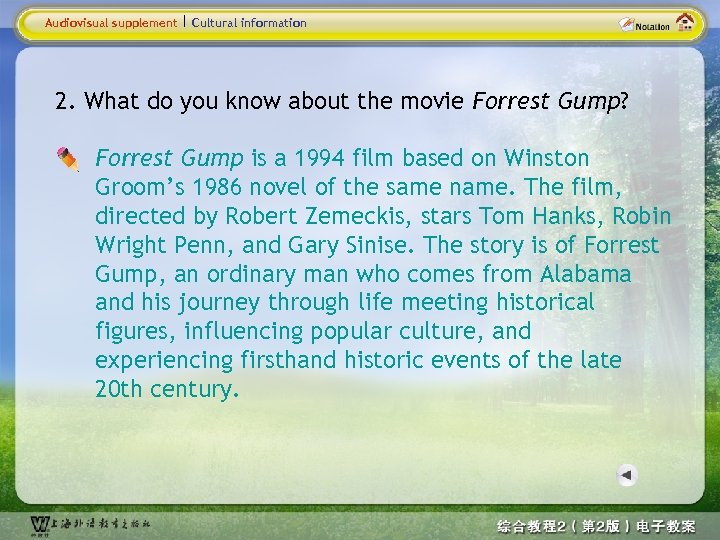The image size is (720, 540).
Task: Click the text '20th century.'
Action: tap(167, 389)
